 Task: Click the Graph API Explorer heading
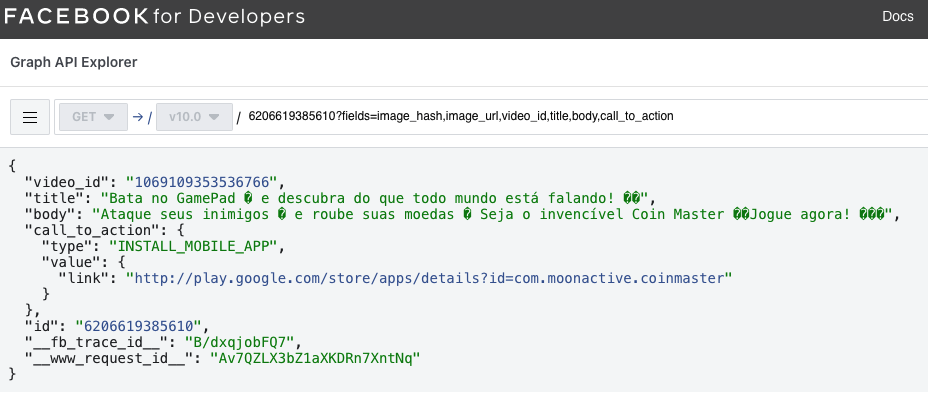point(74,62)
